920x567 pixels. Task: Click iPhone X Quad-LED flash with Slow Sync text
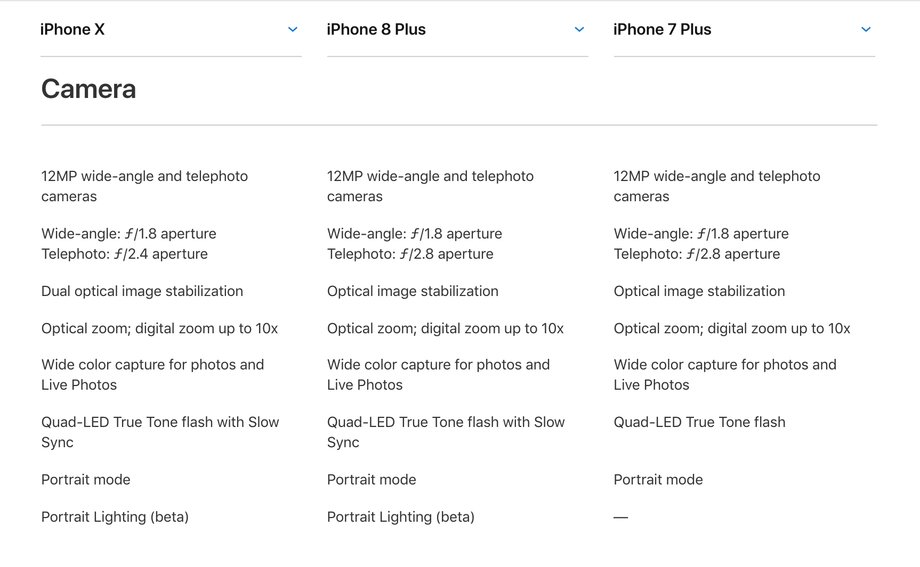[x=160, y=432]
